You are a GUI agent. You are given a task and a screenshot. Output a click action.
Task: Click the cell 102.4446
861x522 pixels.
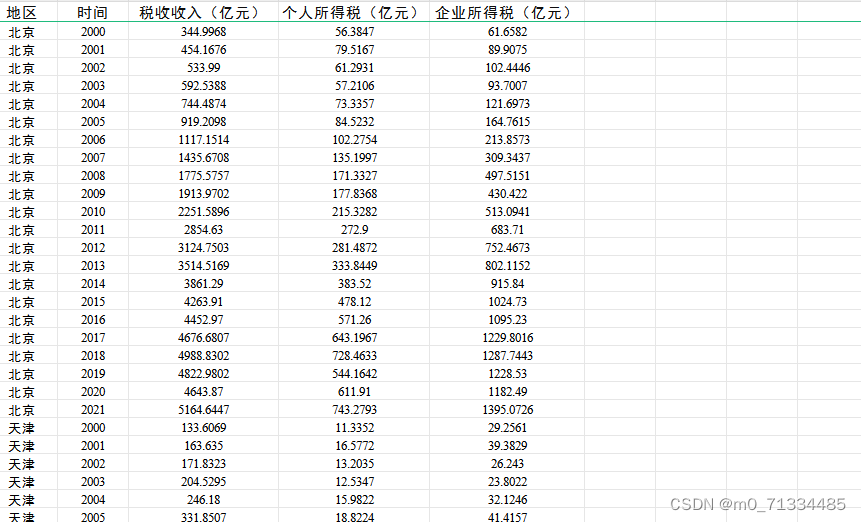[x=507, y=68]
